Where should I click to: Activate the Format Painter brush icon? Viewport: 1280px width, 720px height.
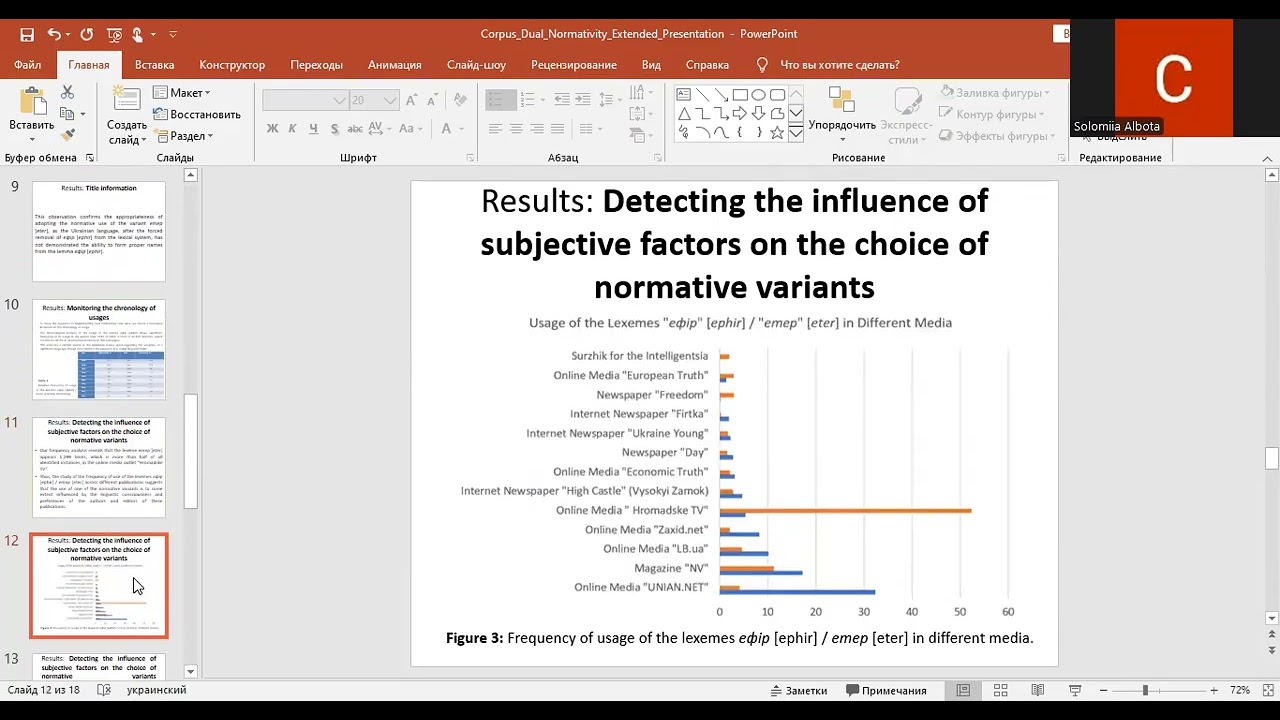68,135
